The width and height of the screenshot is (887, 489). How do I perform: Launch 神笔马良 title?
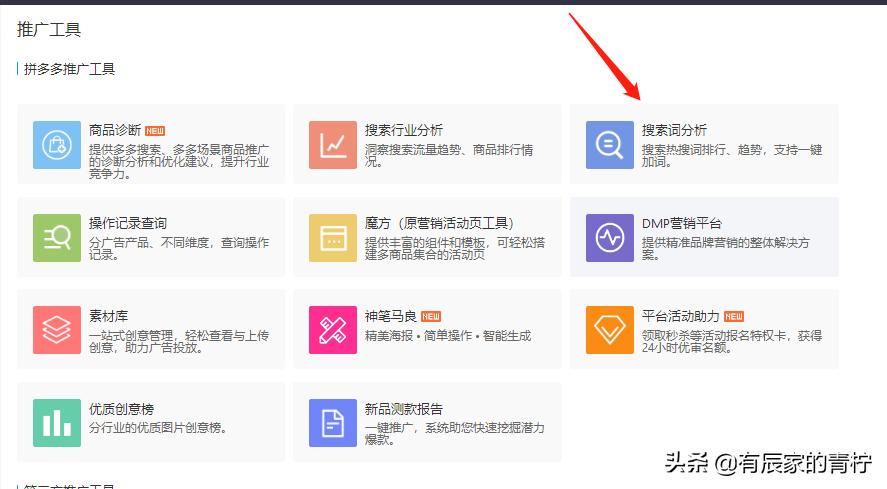[391, 316]
